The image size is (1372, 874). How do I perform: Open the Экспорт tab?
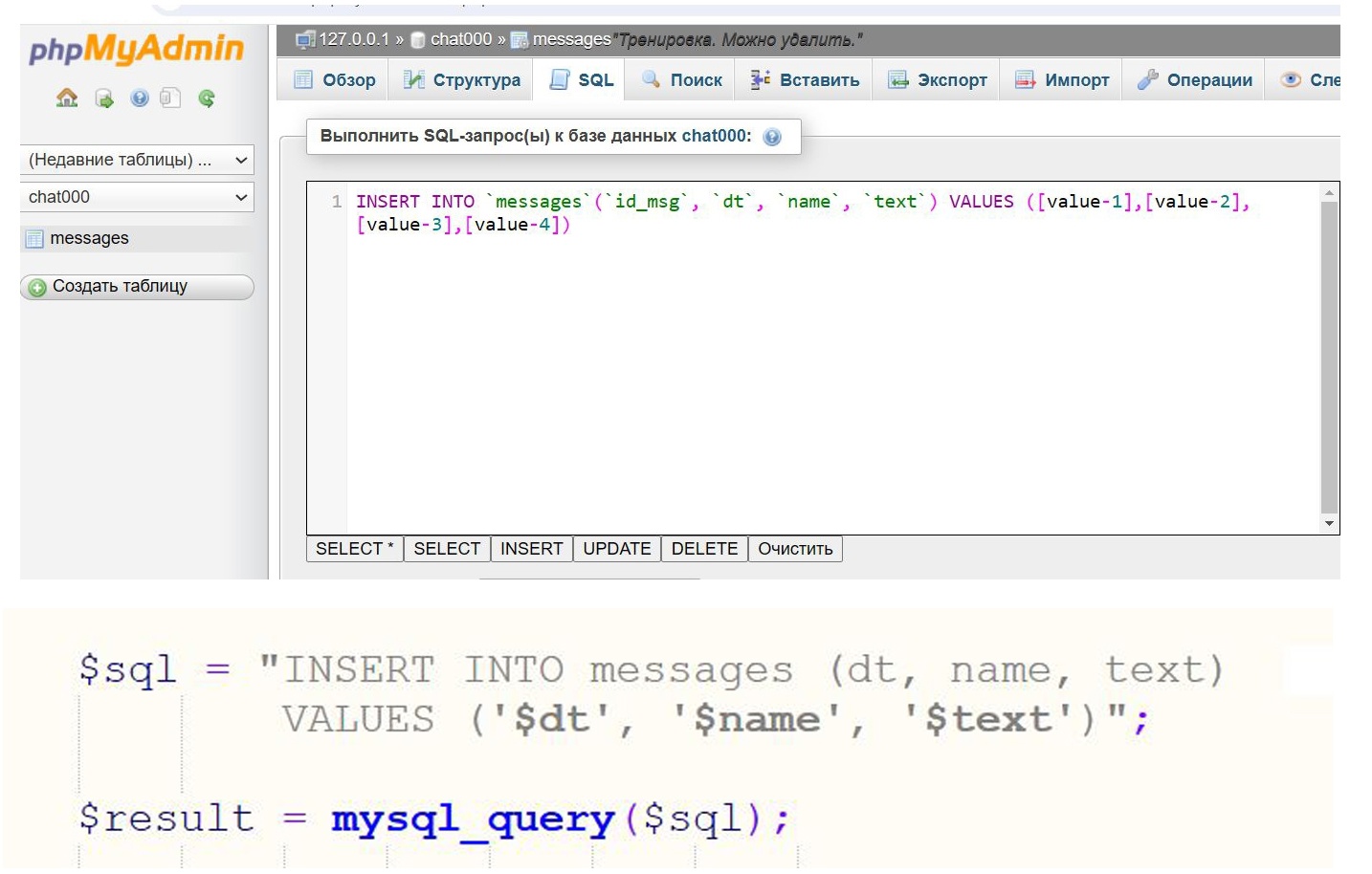click(938, 79)
